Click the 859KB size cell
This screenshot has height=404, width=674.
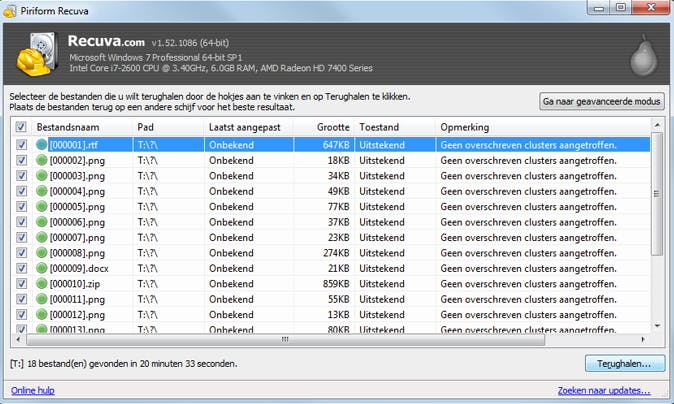pos(336,284)
